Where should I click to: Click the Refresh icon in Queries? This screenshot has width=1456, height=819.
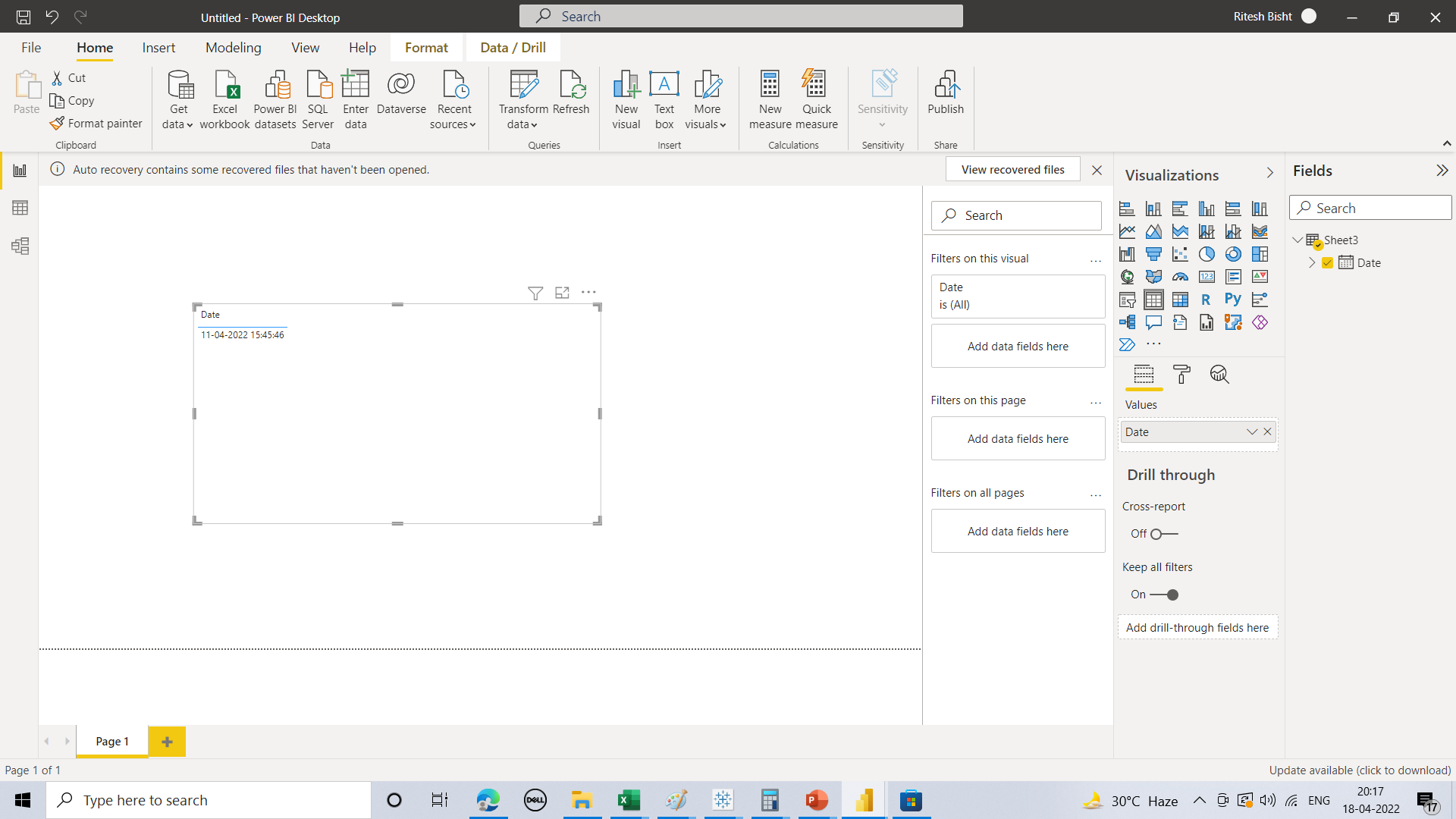571,93
